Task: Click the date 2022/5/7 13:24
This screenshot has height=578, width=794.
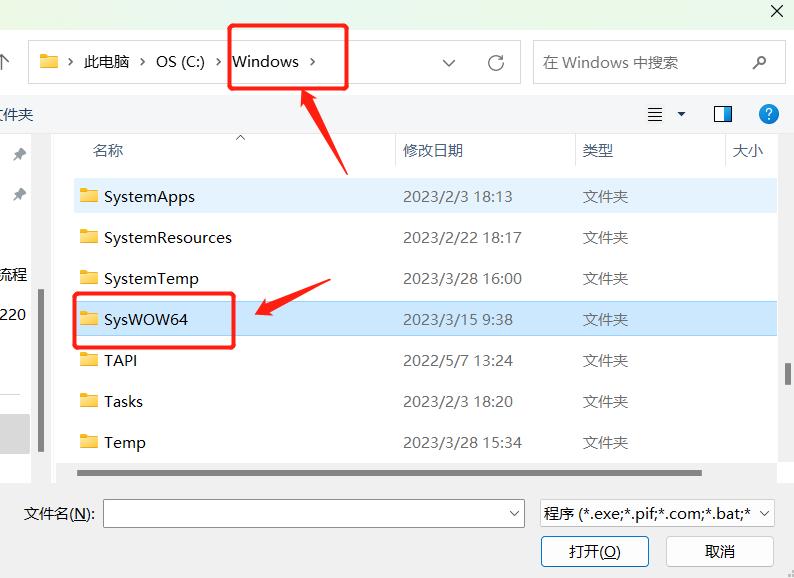Action: coord(458,361)
